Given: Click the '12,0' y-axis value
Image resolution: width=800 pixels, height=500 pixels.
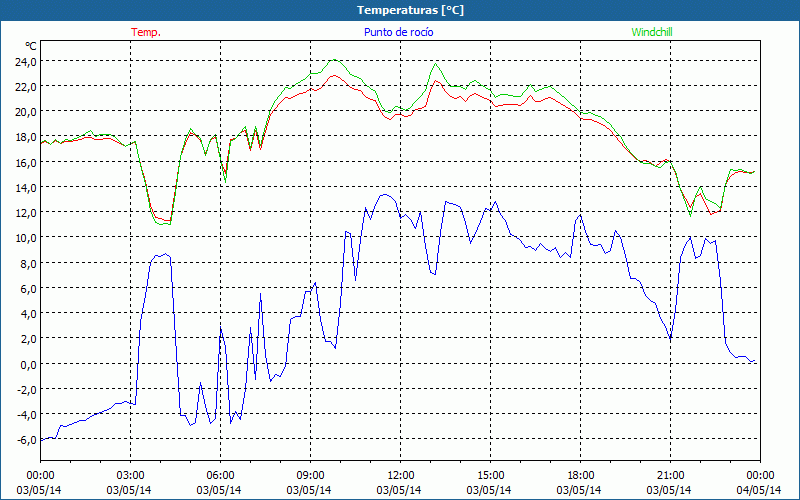Looking at the screenshot, I should (x=27, y=213).
